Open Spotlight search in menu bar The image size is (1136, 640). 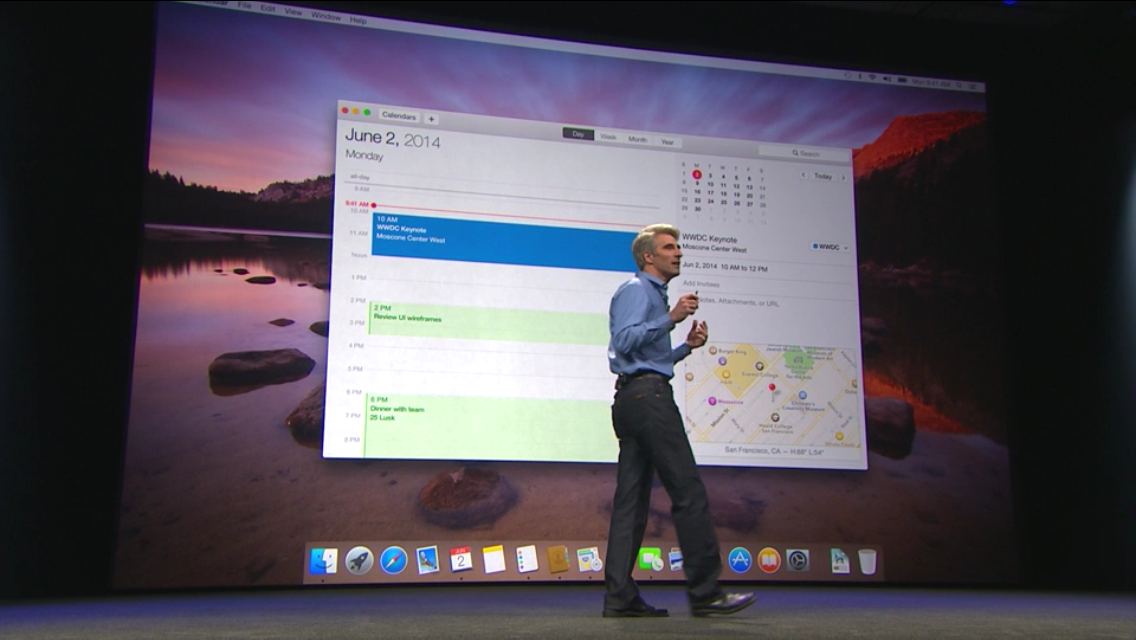point(959,85)
